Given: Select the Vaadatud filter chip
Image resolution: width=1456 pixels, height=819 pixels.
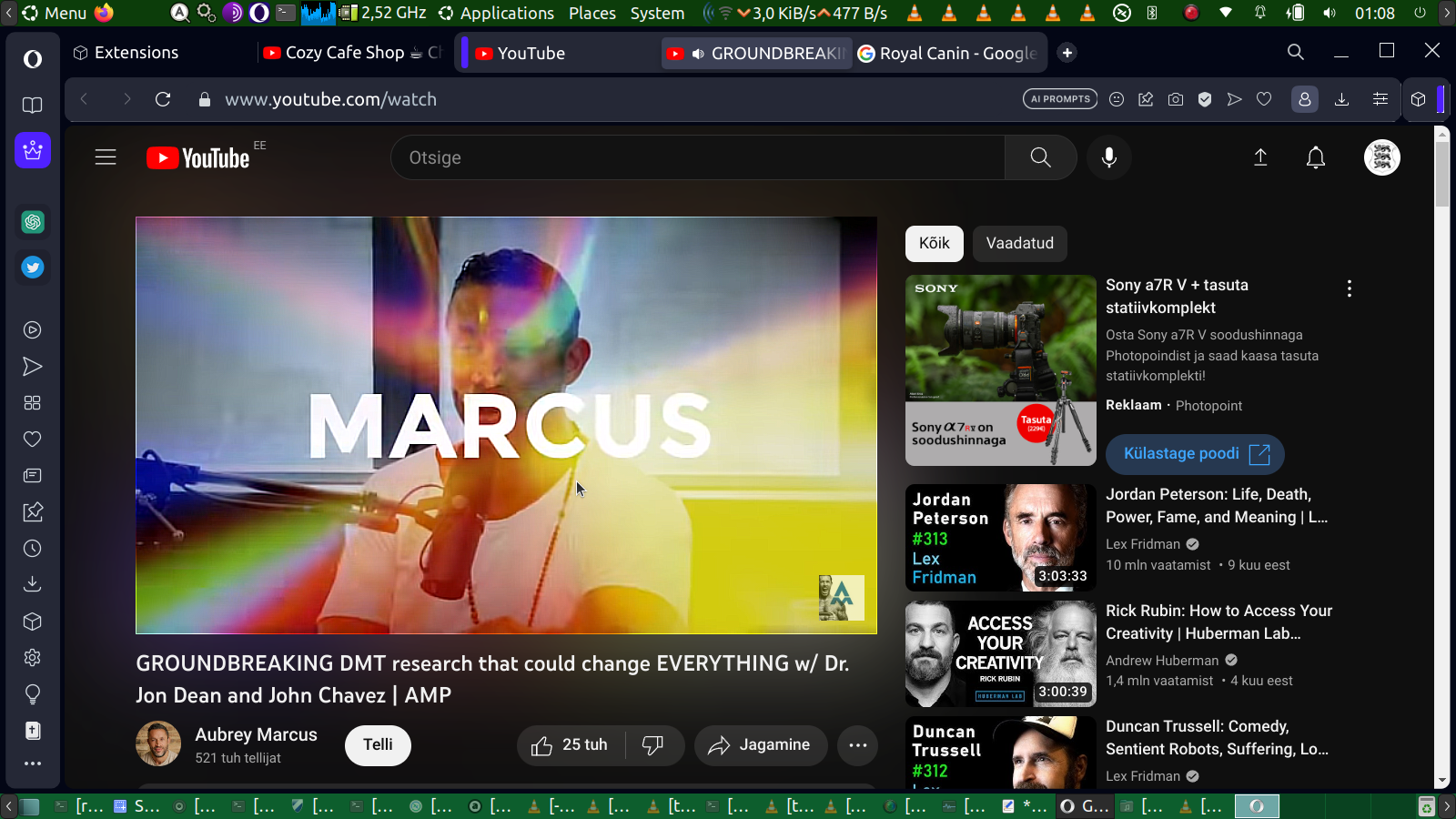Looking at the screenshot, I should (1020, 243).
